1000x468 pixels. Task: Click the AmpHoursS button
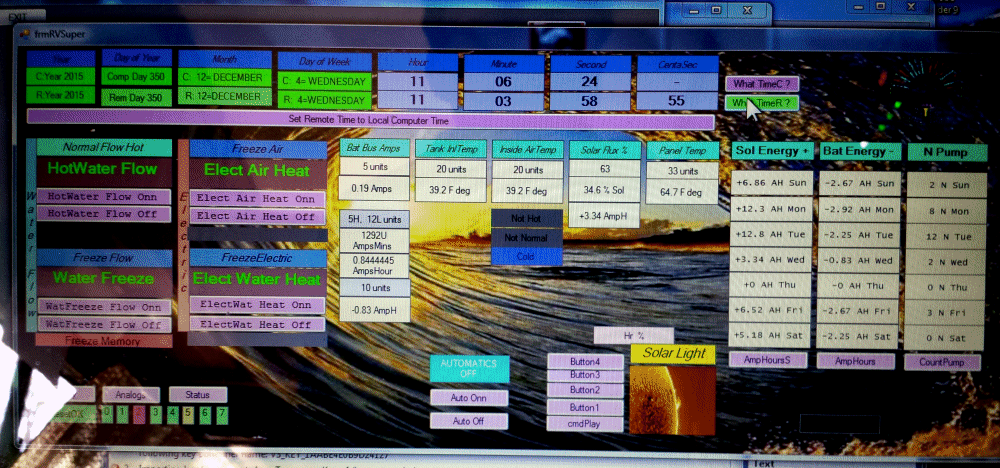pos(768,360)
